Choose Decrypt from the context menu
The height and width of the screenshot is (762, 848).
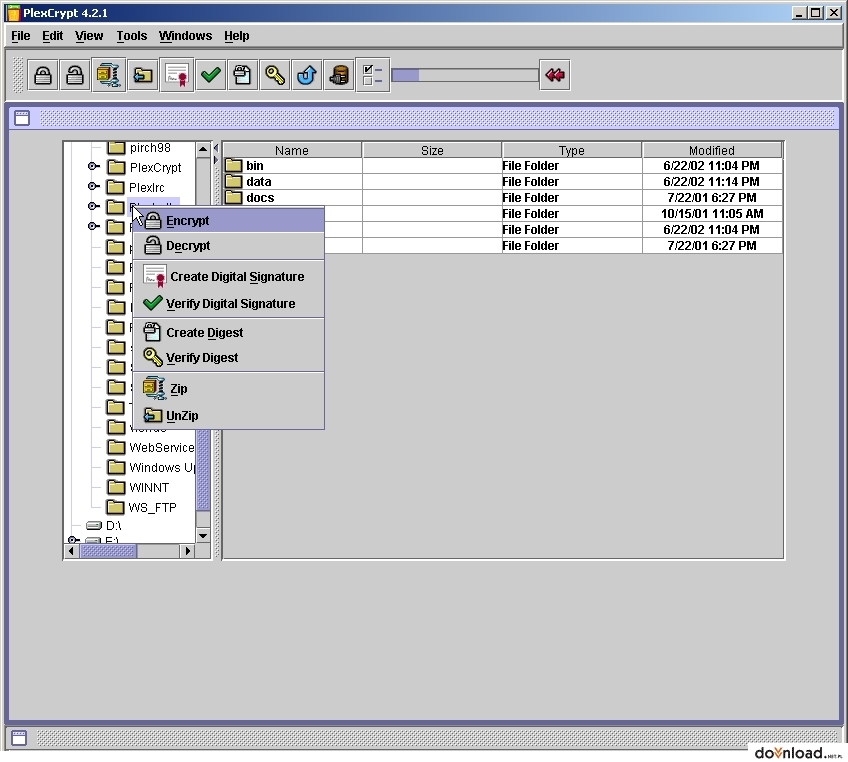[229, 246]
